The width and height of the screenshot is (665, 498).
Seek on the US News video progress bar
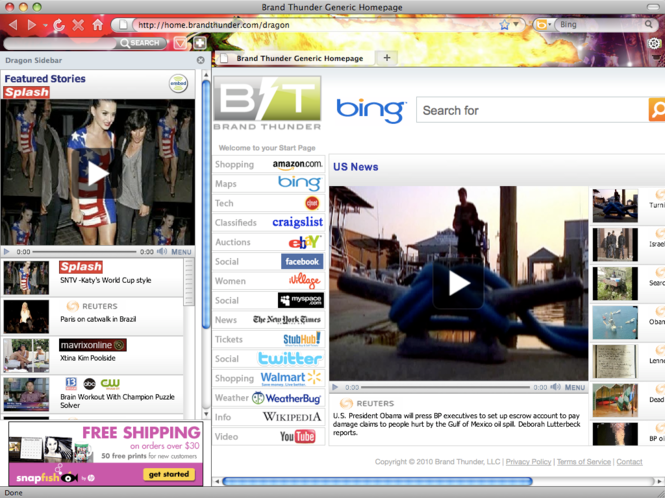point(445,387)
